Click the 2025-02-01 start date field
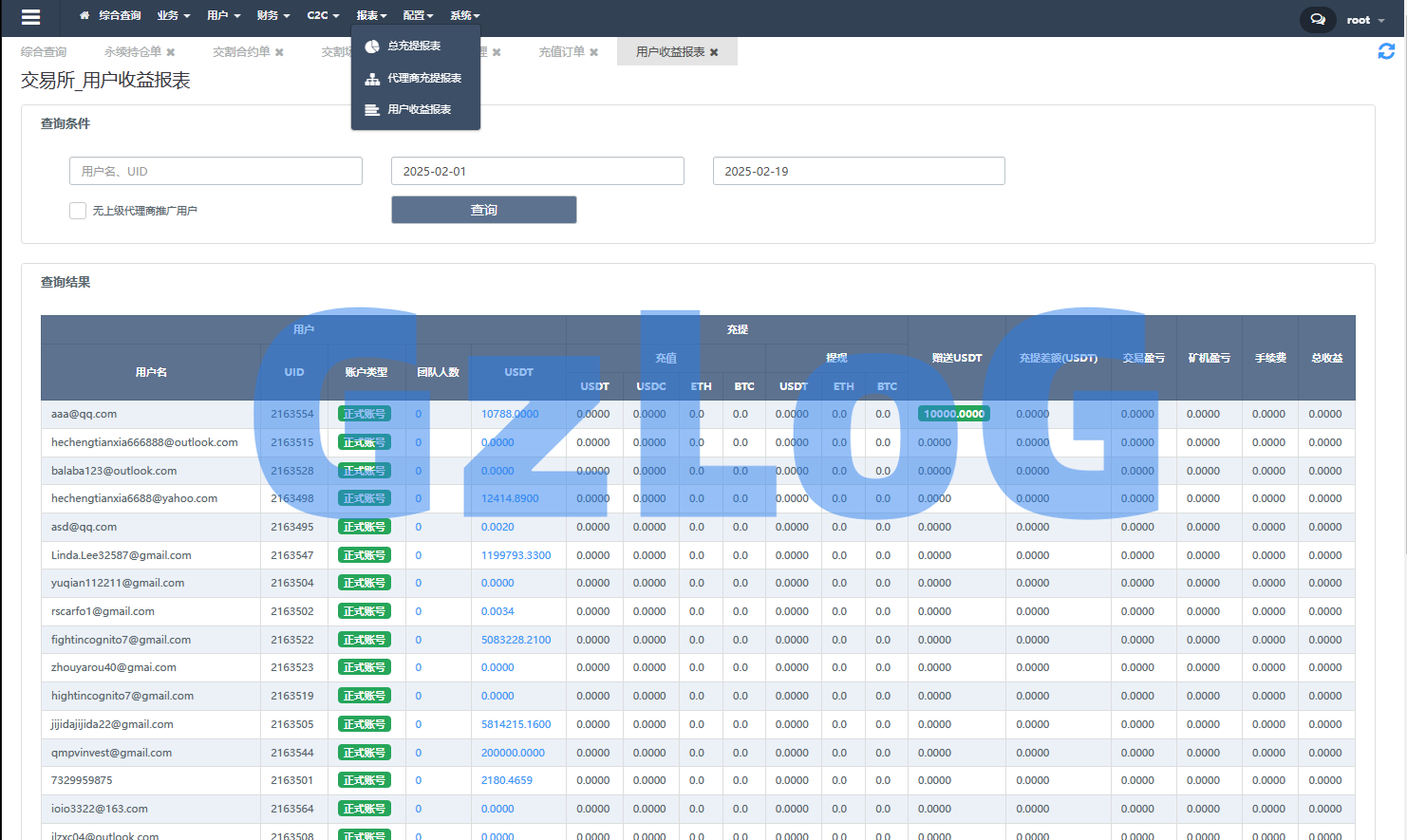This screenshot has width=1407, height=840. (537, 172)
